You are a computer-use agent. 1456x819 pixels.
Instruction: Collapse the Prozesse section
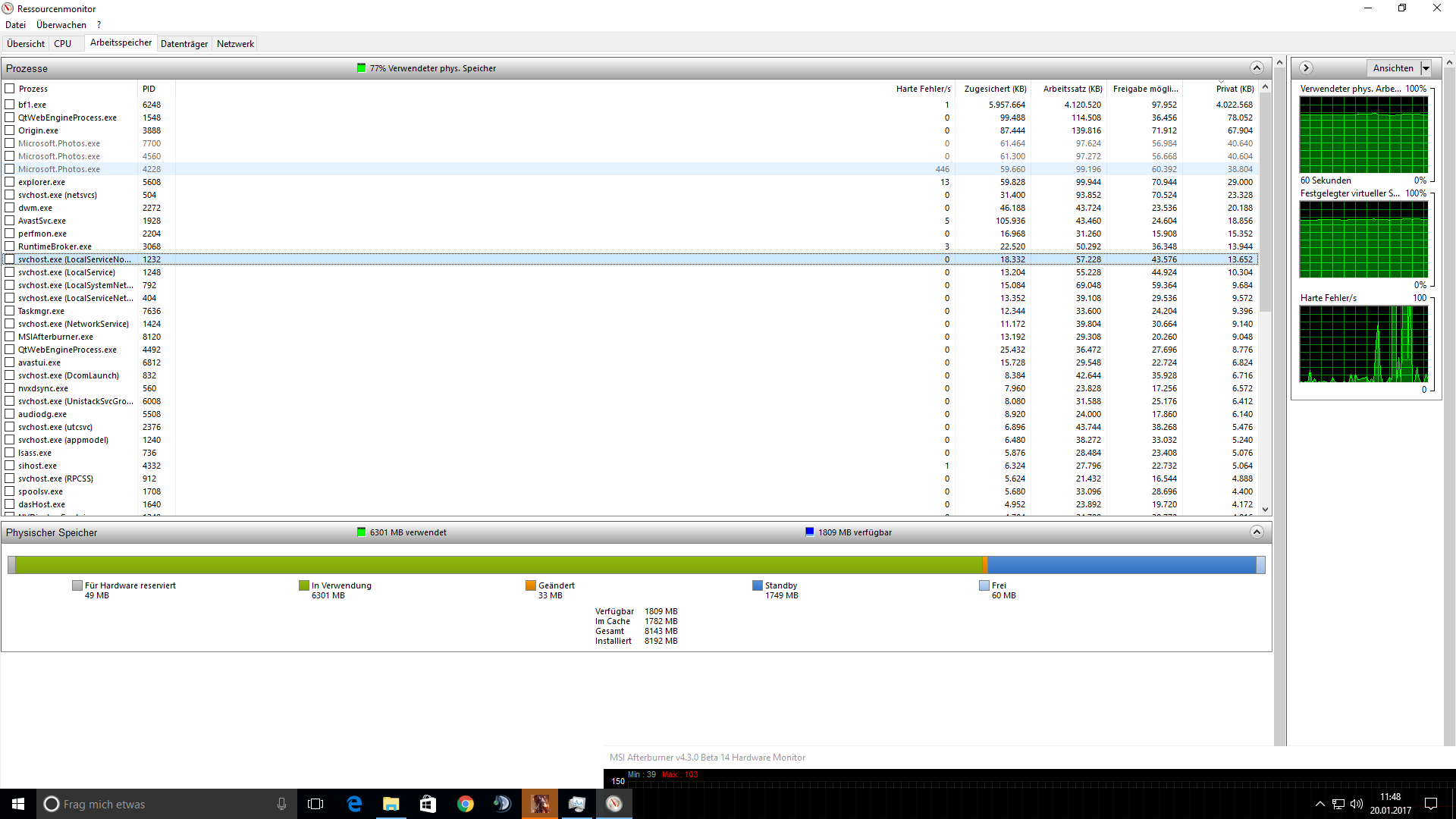[1257, 68]
